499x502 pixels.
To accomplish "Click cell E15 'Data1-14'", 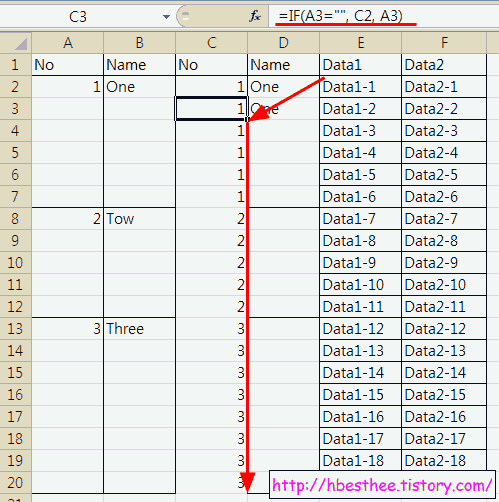I will [361, 373].
